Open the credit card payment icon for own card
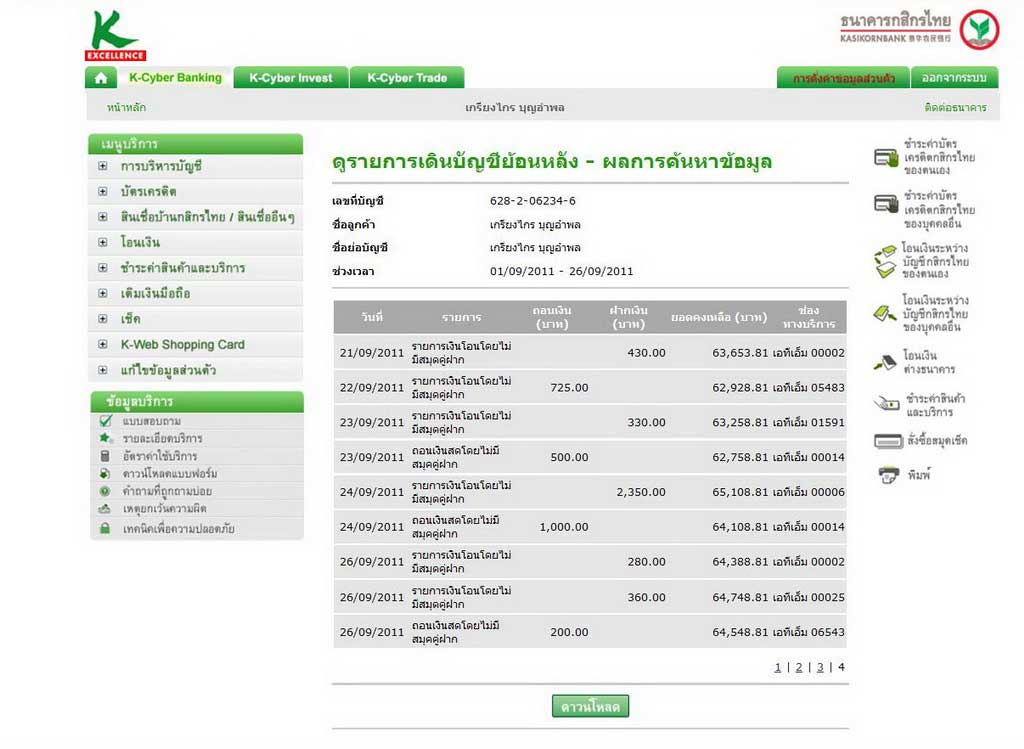 click(x=886, y=157)
